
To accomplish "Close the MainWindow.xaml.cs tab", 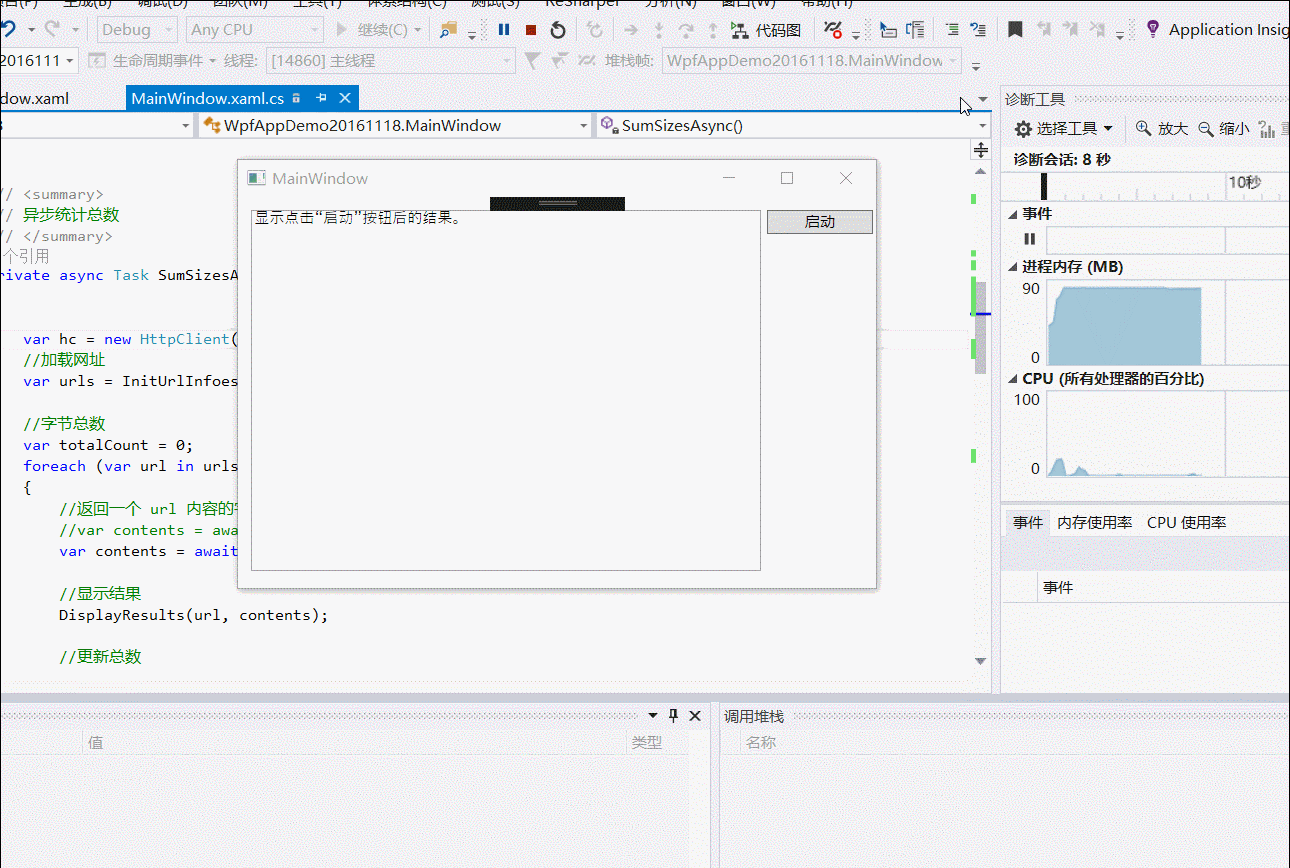I will pyautogui.click(x=345, y=98).
